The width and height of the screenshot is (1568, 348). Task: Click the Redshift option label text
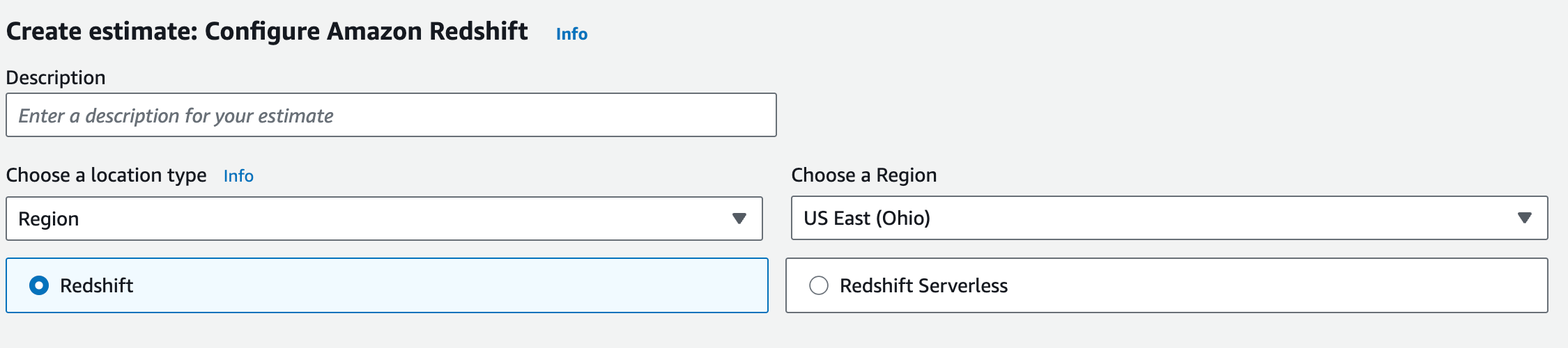(96, 285)
